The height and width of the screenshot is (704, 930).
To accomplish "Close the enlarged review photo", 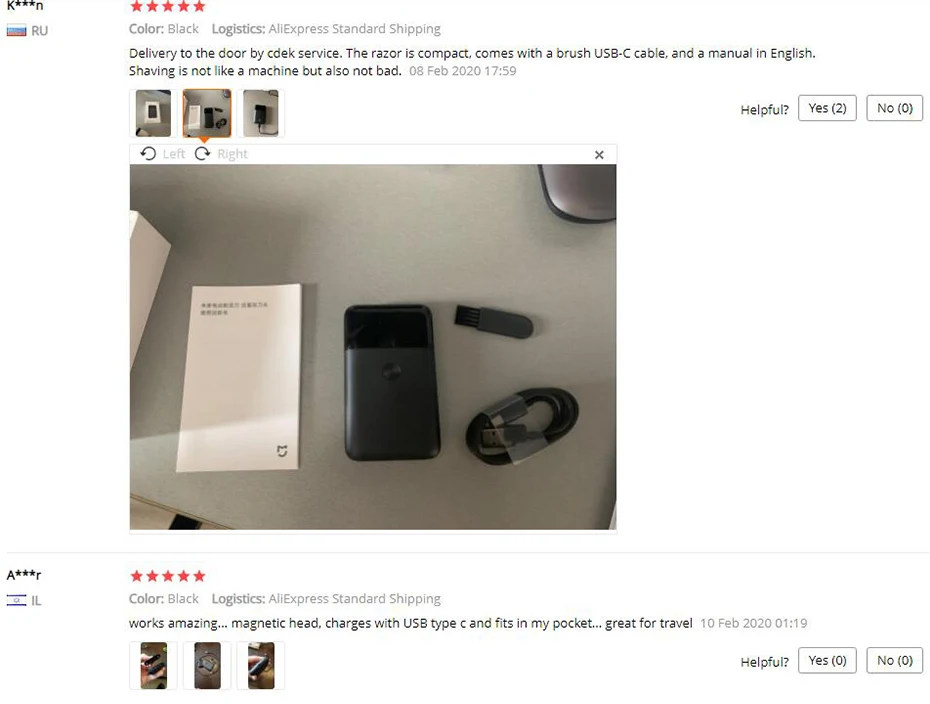I will (599, 155).
